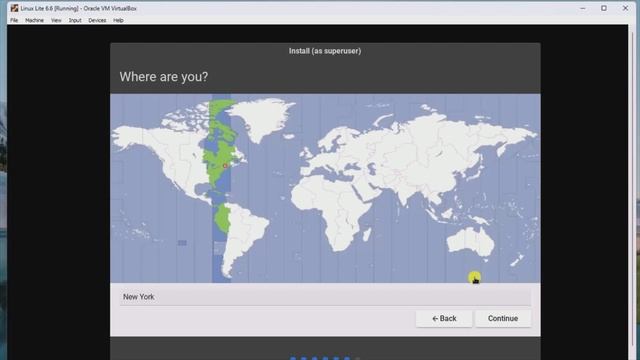
Task: Open the Help menu
Action: [x=118, y=20]
